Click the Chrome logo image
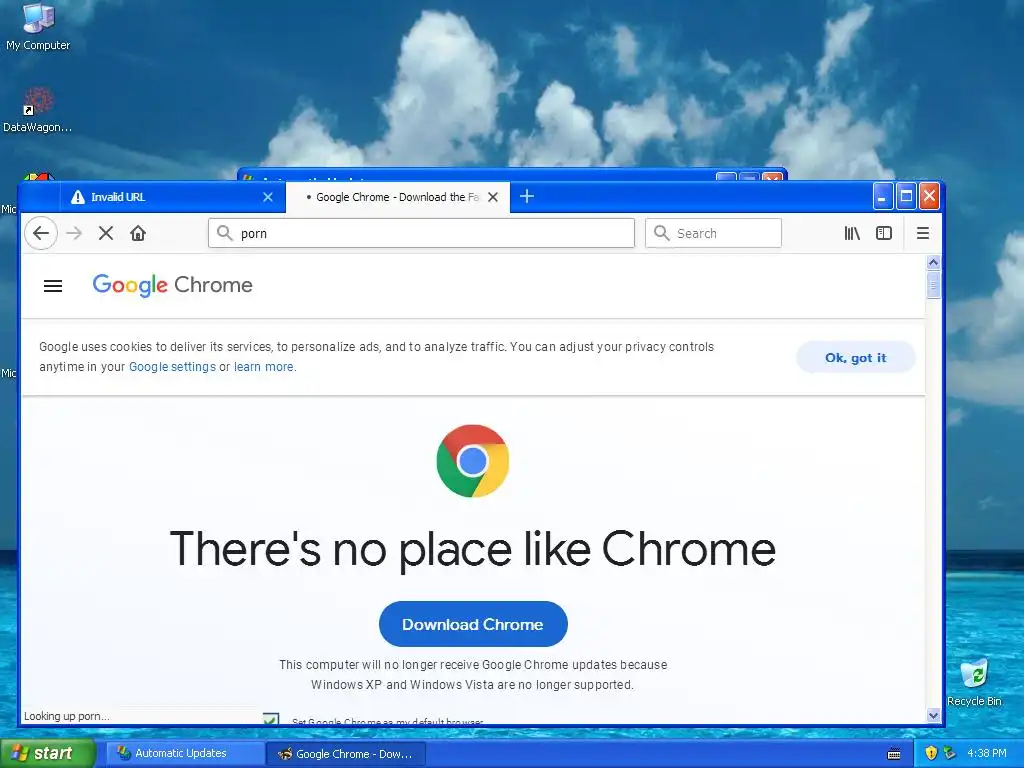Image resolution: width=1024 pixels, height=768 pixels. tap(473, 461)
